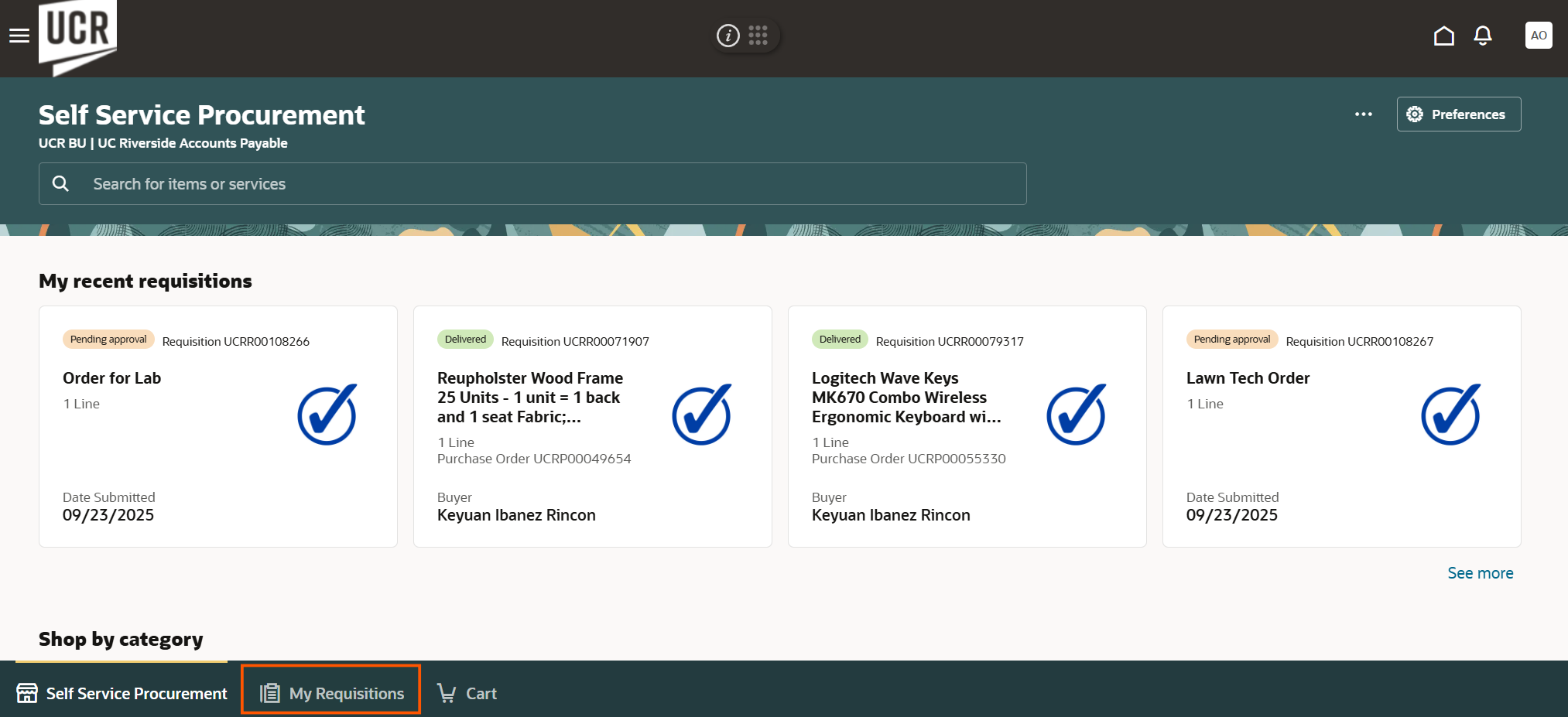The image size is (1568, 717).
Task: Open the Reupholster Wood Frame requisition card
Action: pyautogui.click(x=529, y=398)
